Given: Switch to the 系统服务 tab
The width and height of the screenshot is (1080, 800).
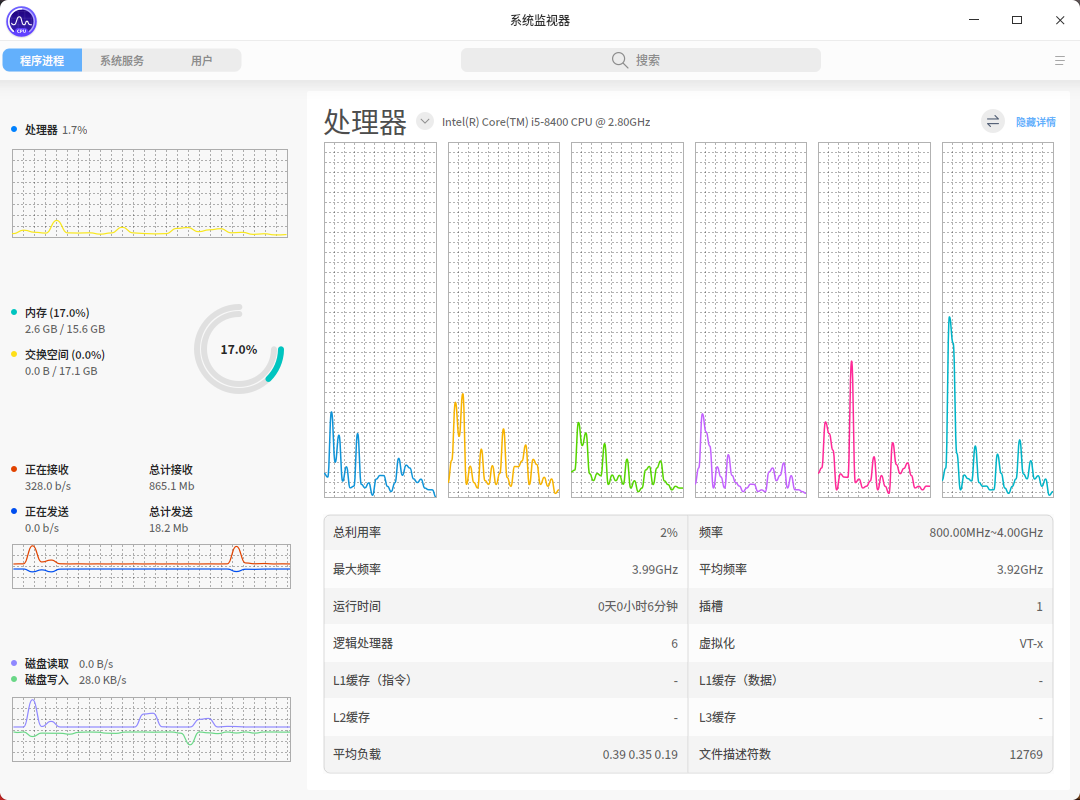Looking at the screenshot, I should coord(122,60).
